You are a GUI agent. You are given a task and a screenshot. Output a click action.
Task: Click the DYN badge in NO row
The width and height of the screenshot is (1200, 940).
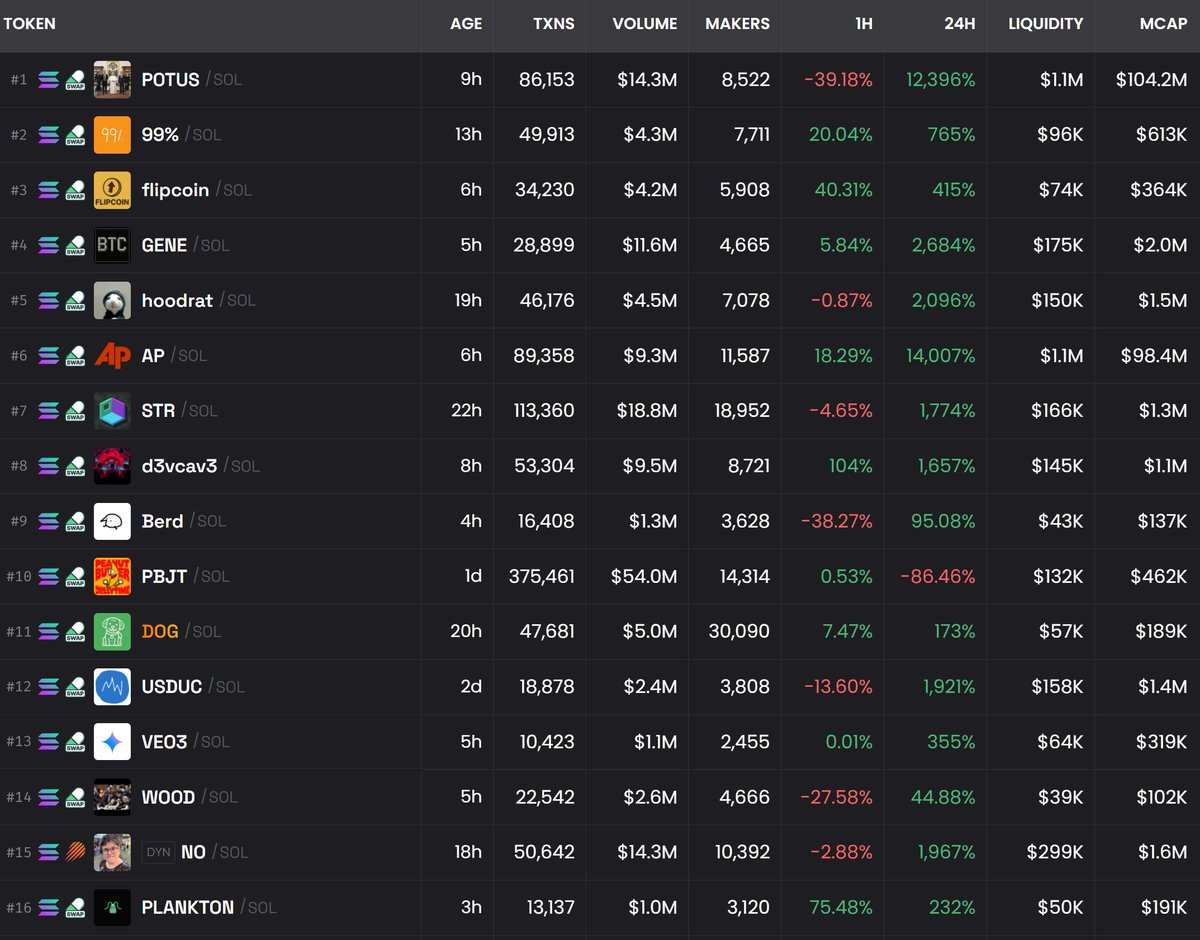coord(158,853)
